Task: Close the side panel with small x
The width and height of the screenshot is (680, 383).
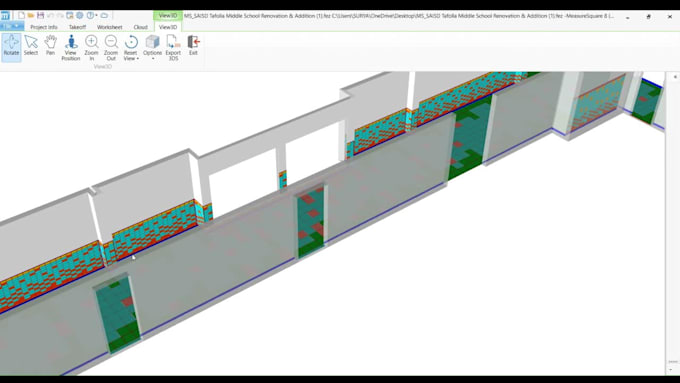Action: coord(675,77)
